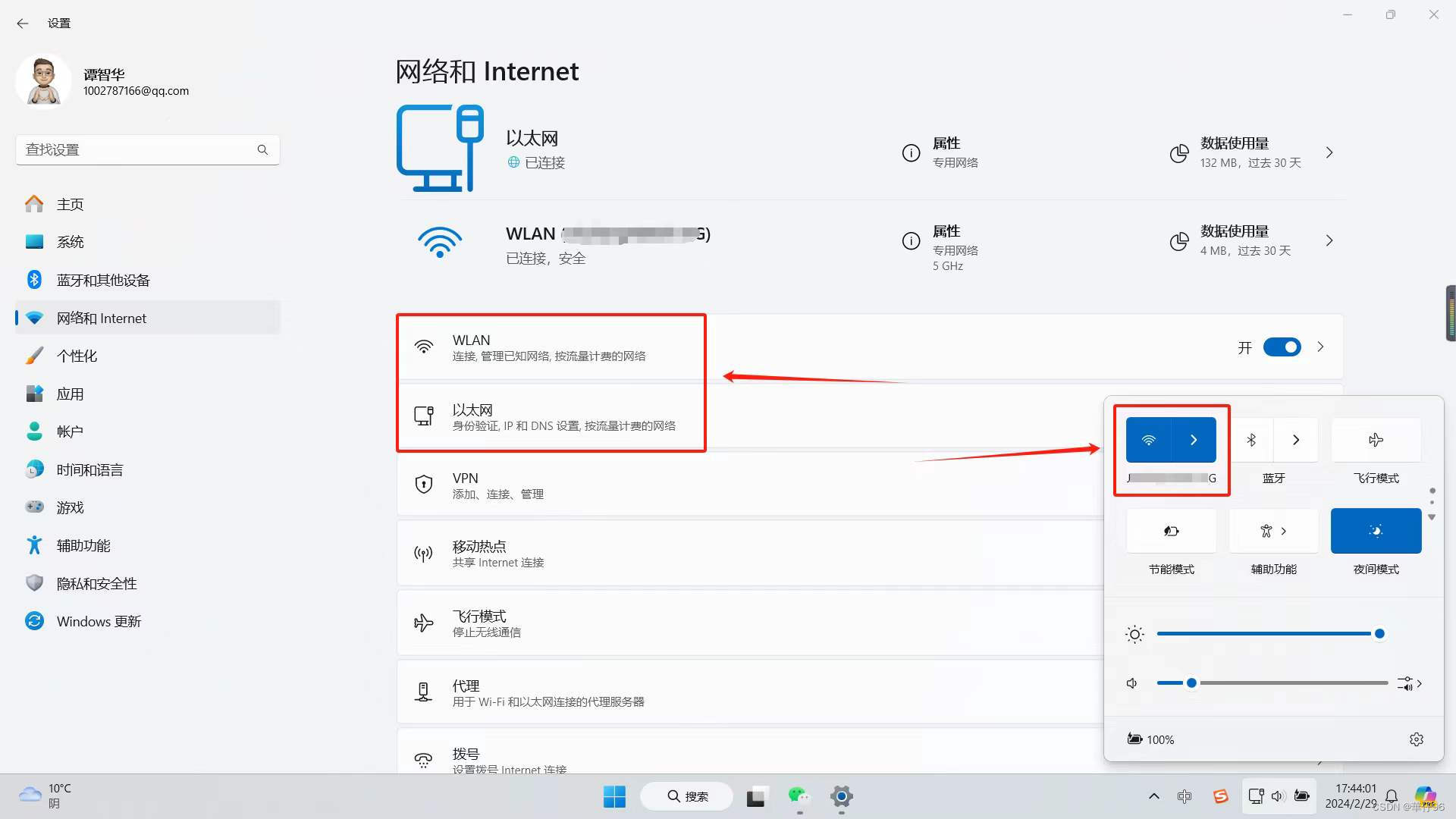This screenshot has width=1456, height=819.
Task: Expand Bluetooth devices chevron in quick settings
Action: click(x=1296, y=440)
